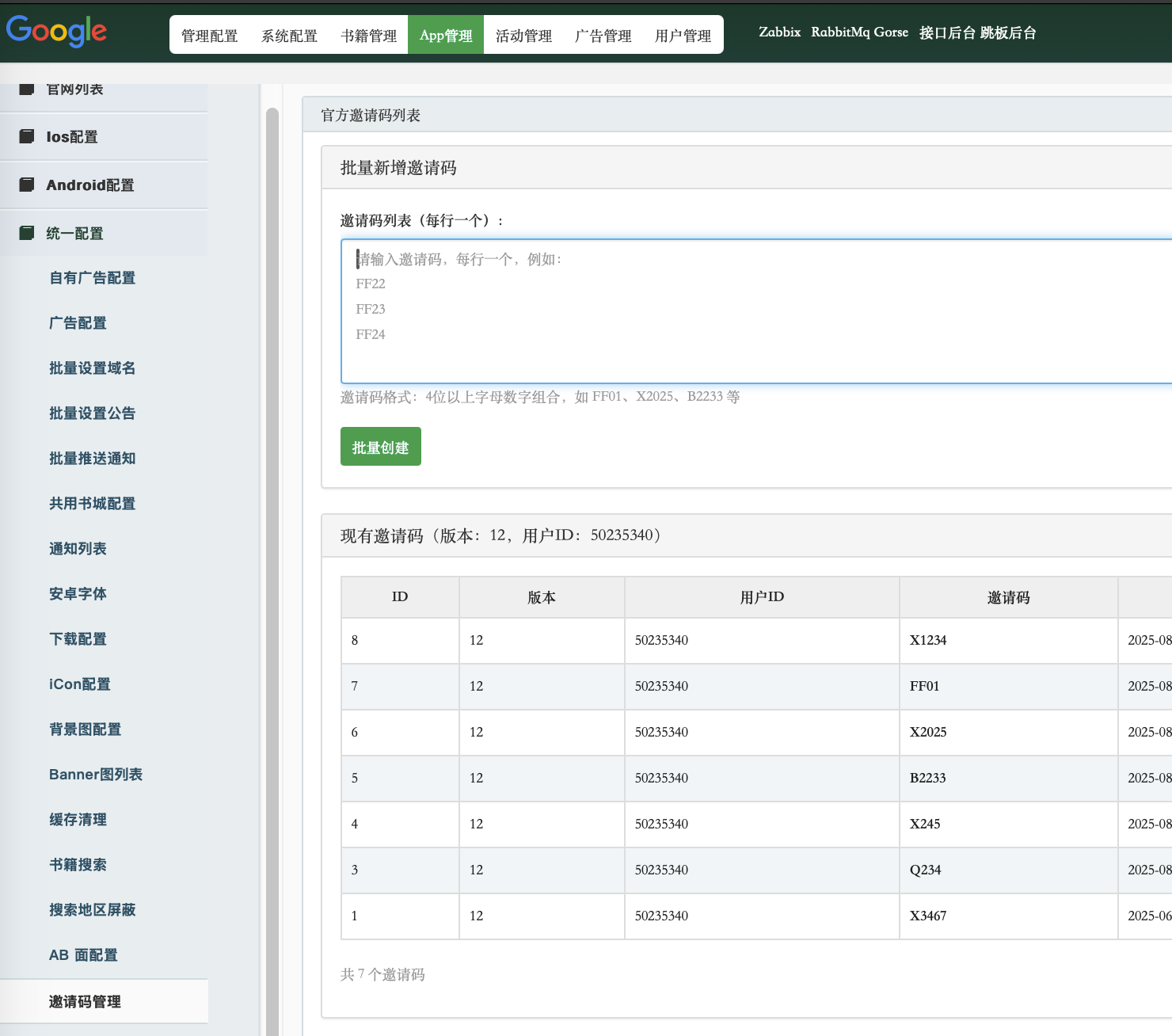Open the 跳板后台 link
1172x1036 pixels.
tap(1008, 32)
